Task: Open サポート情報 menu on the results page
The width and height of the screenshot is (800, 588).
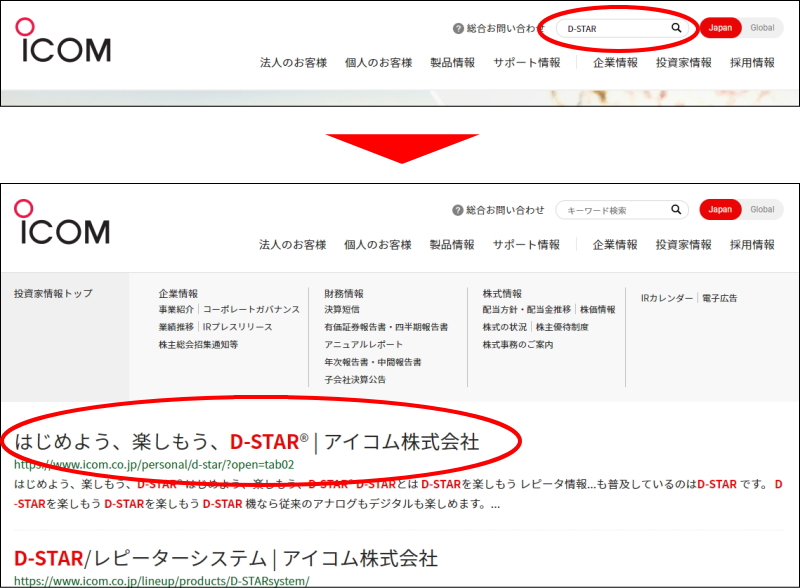Action: (526, 244)
